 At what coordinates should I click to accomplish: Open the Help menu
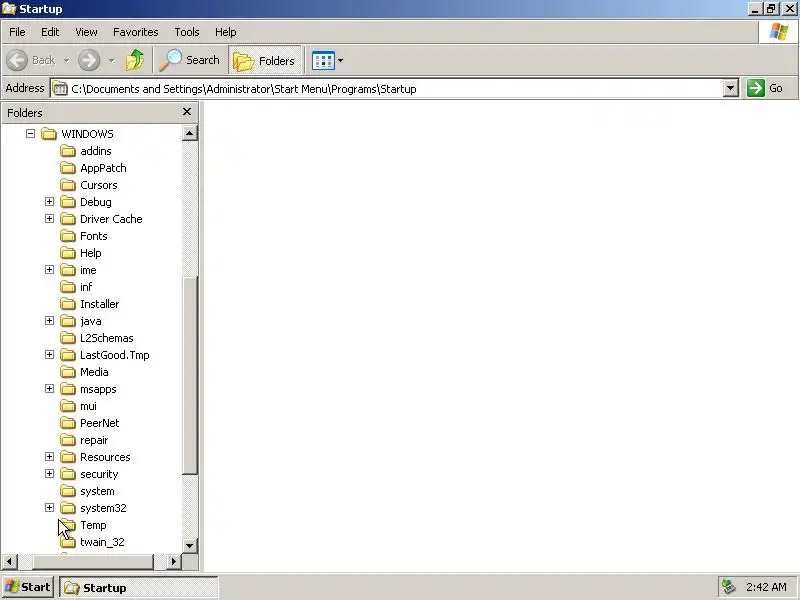tap(226, 32)
